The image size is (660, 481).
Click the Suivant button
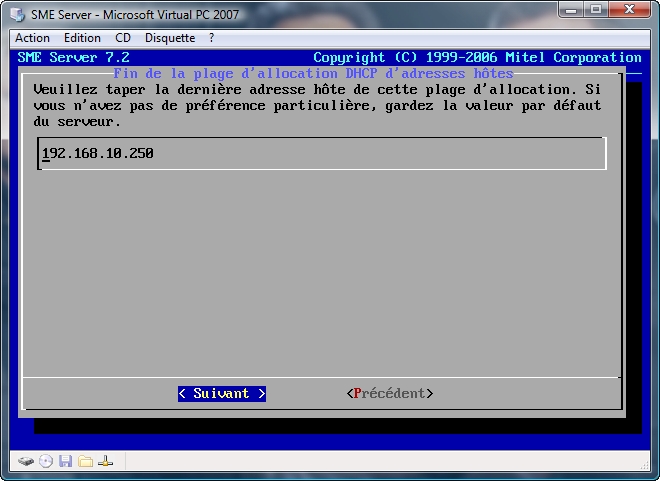pyautogui.click(x=222, y=393)
